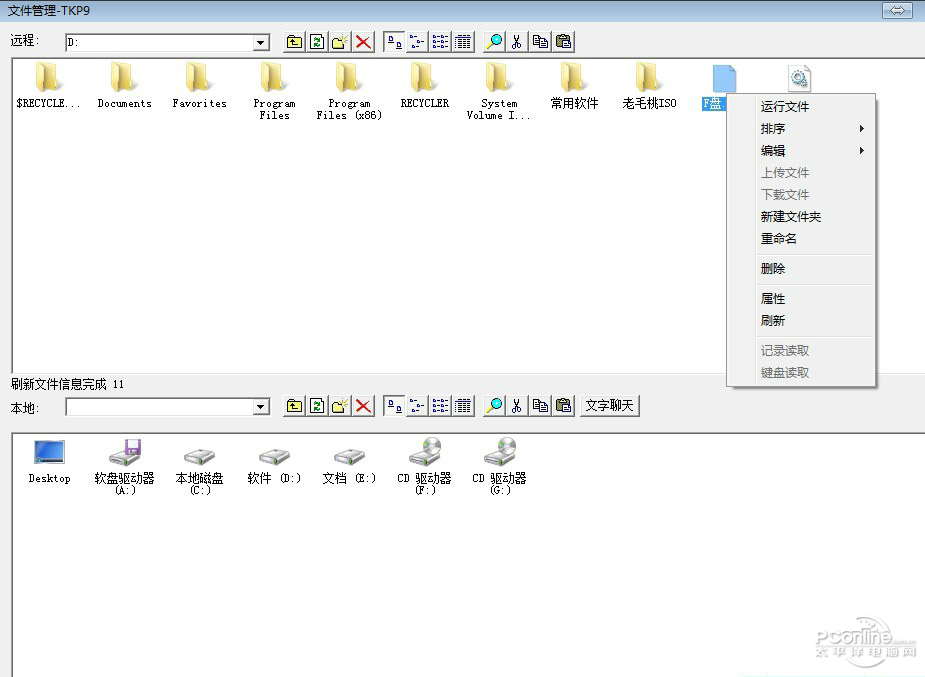Switch remote pane to details view
Image resolution: width=925 pixels, height=677 pixels.
(464, 42)
